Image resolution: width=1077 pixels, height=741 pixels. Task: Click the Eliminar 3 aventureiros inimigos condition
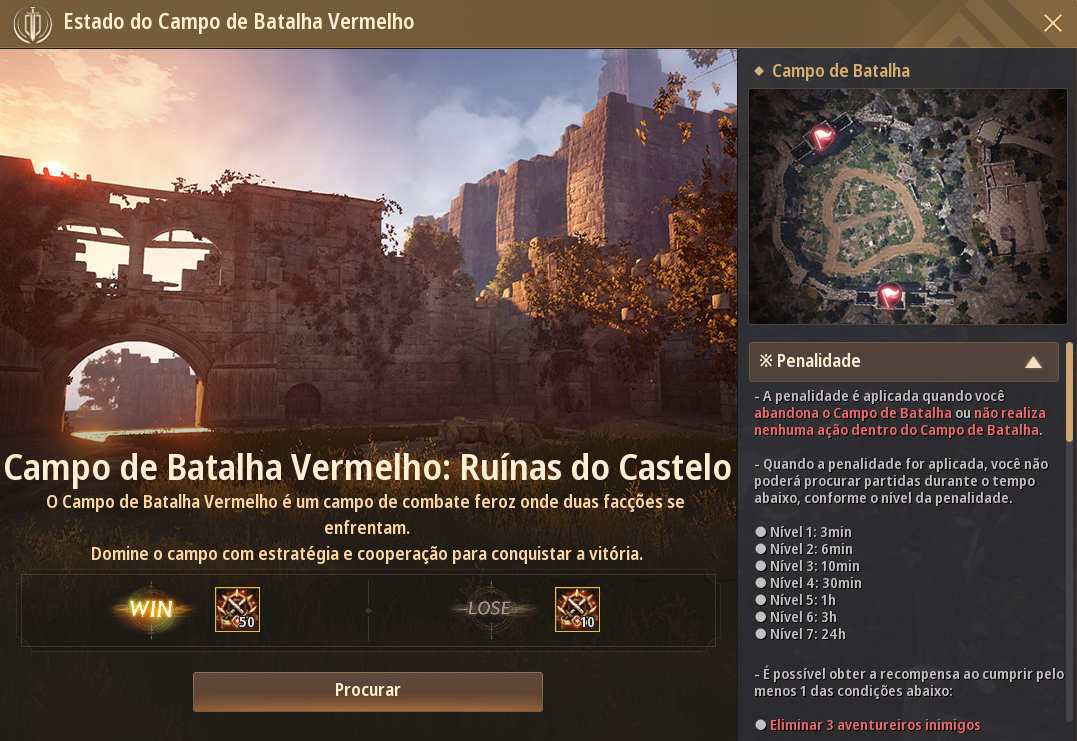point(874,725)
